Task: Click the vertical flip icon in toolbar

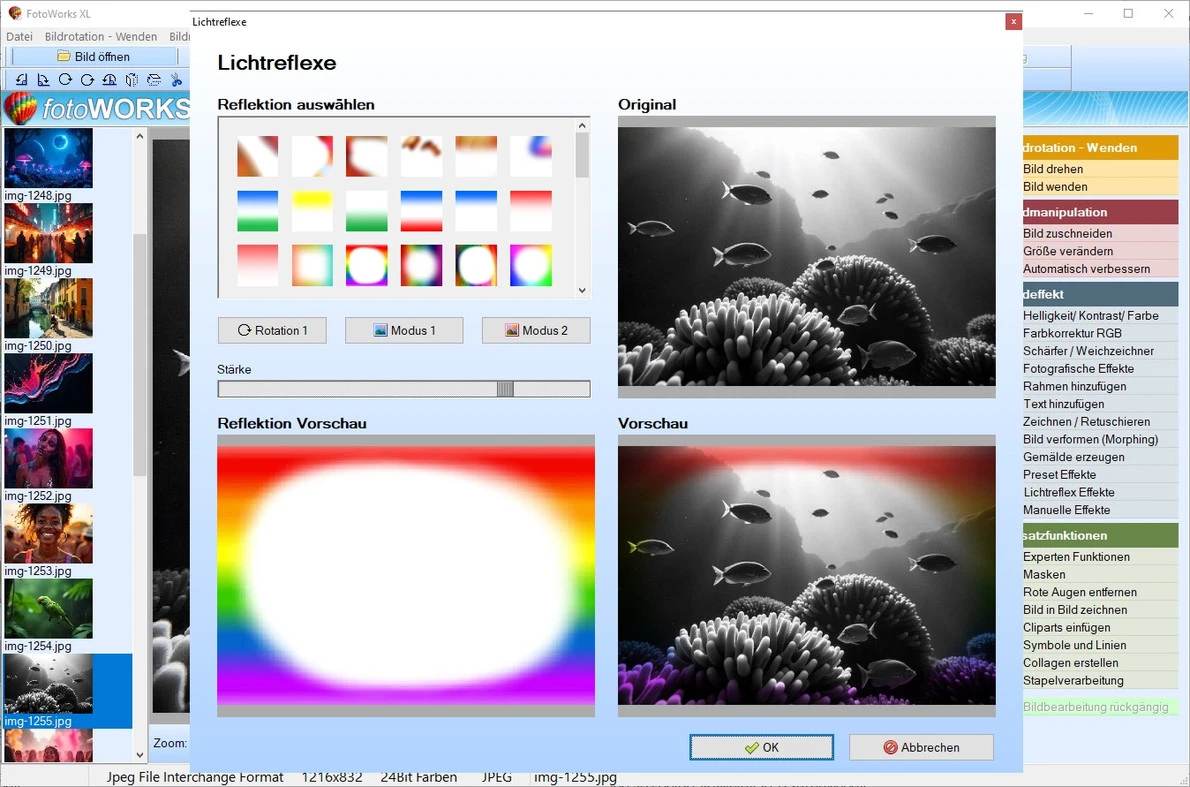Action: coord(154,80)
